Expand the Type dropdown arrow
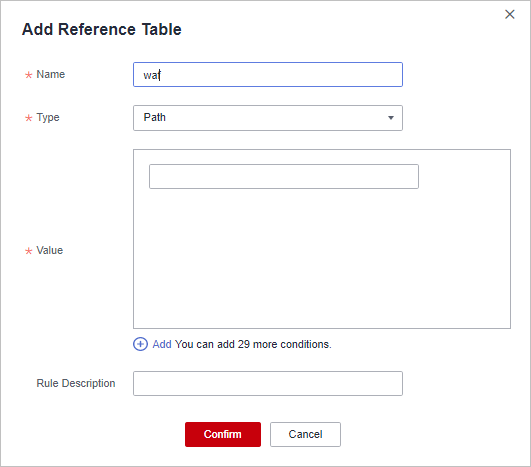Screen dimensions: 531x467 click(x=391, y=118)
